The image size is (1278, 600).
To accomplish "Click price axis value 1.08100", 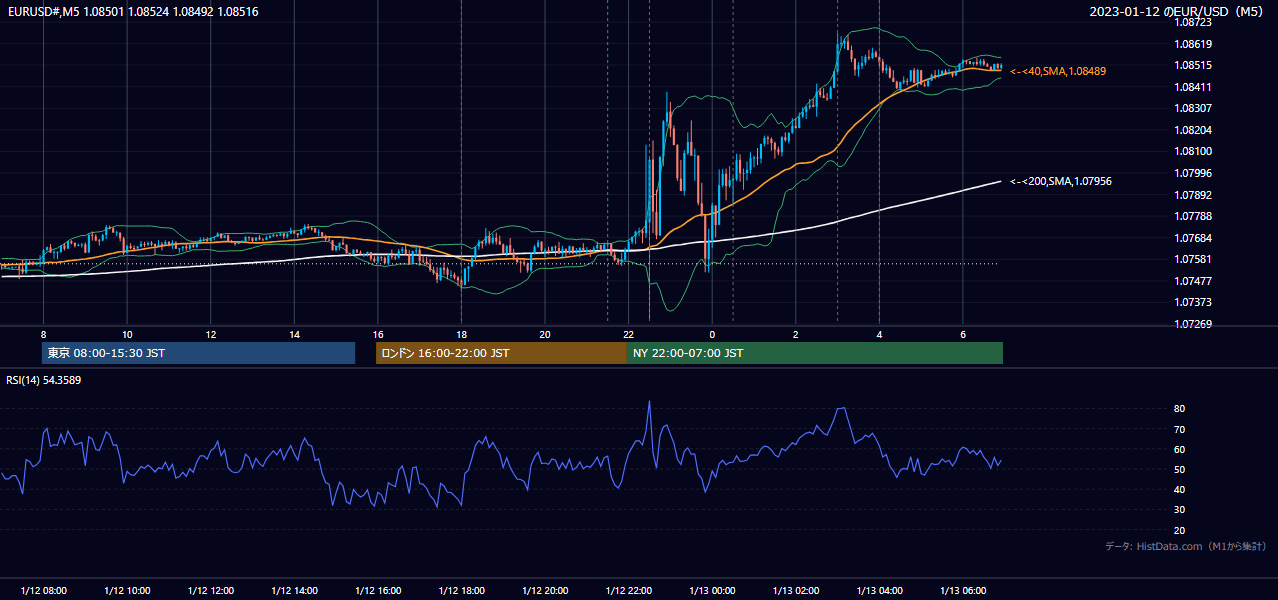I will coord(1194,151).
